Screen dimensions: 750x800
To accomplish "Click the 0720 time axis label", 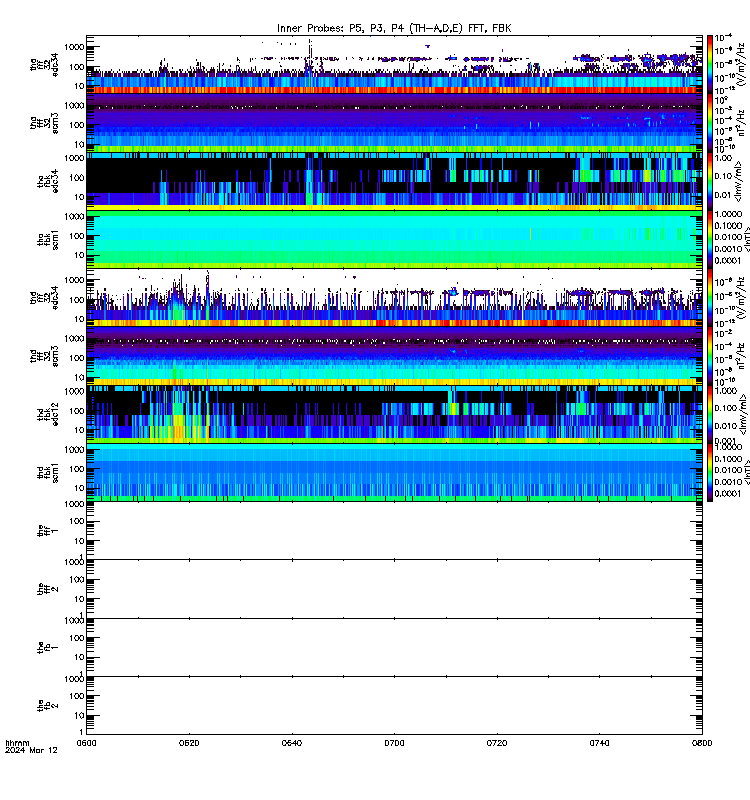I will click(x=497, y=743).
